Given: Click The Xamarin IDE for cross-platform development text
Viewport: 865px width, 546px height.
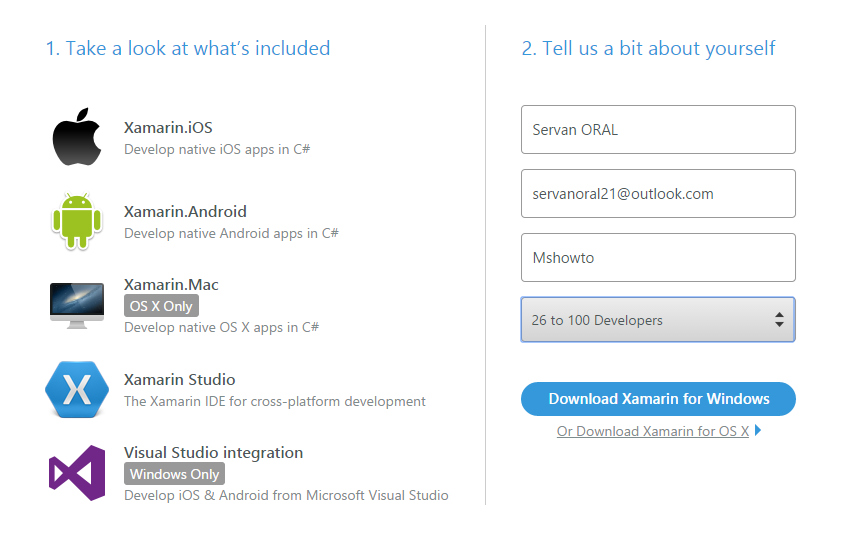Looking at the screenshot, I should click(275, 402).
